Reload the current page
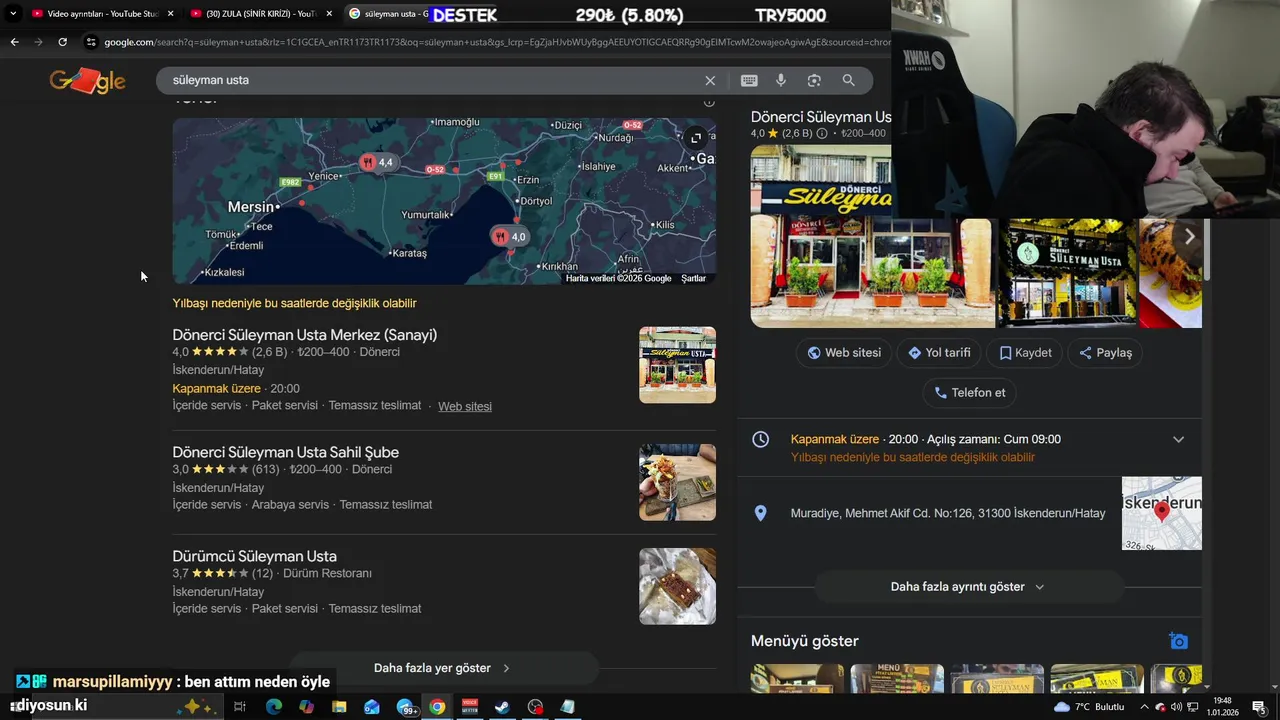 (62, 42)
